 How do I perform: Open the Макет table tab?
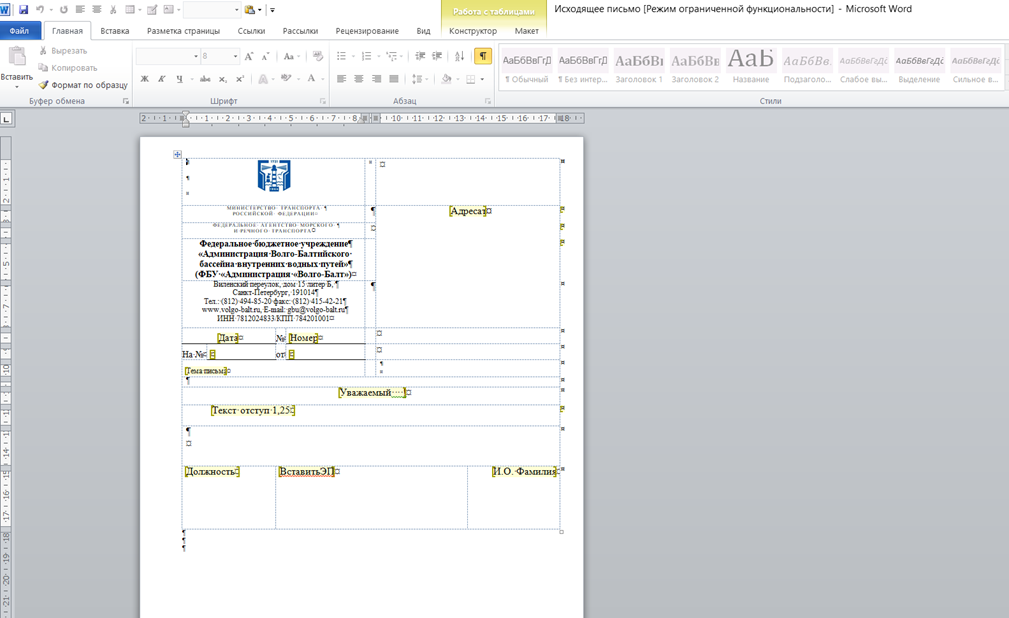click(526, 31)
